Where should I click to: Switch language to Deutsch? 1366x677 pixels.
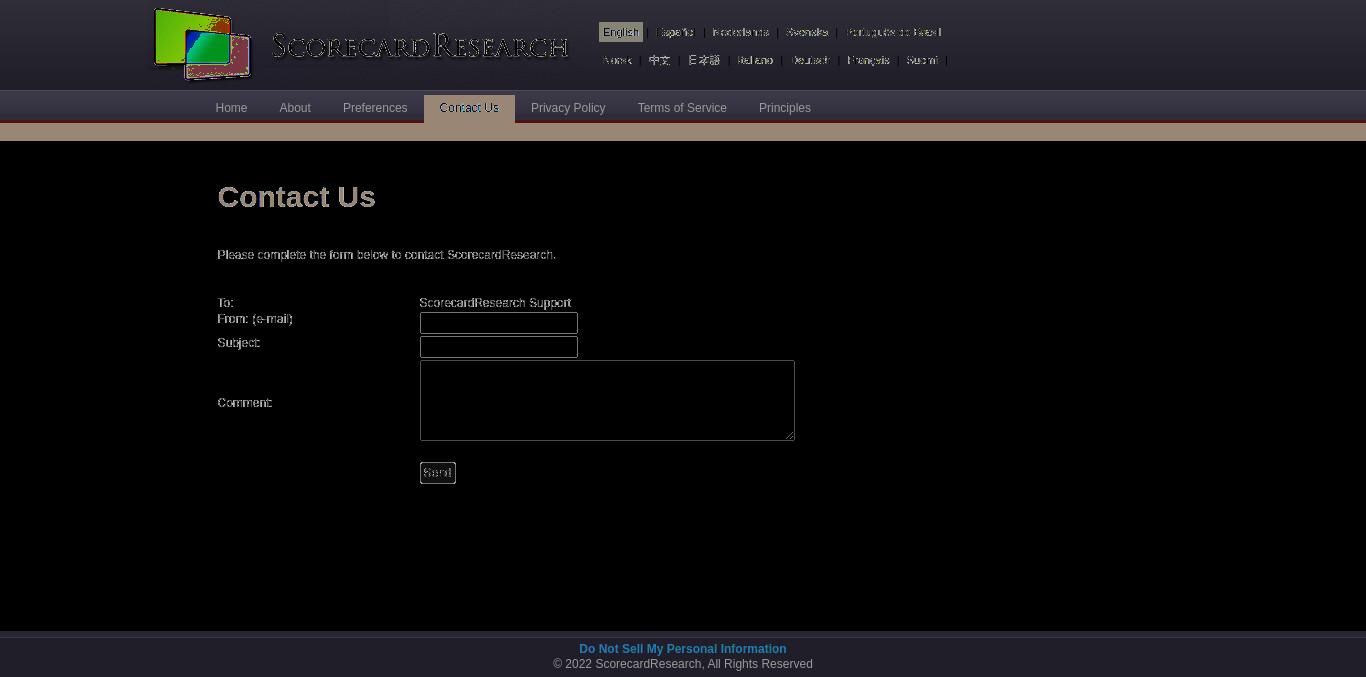(x=810, y=60)
